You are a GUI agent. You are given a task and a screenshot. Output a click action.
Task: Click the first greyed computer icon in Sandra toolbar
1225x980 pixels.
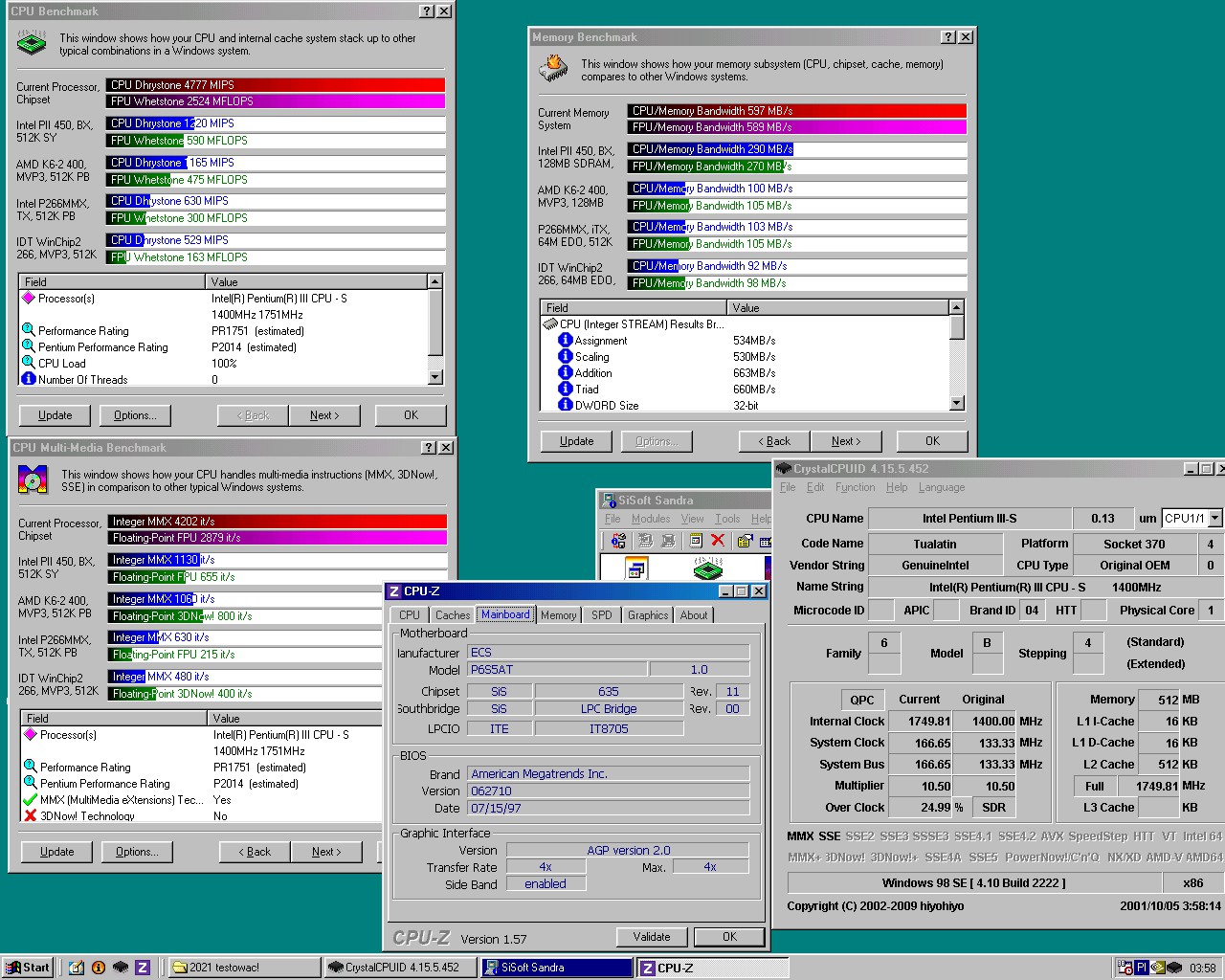(645, 541)
